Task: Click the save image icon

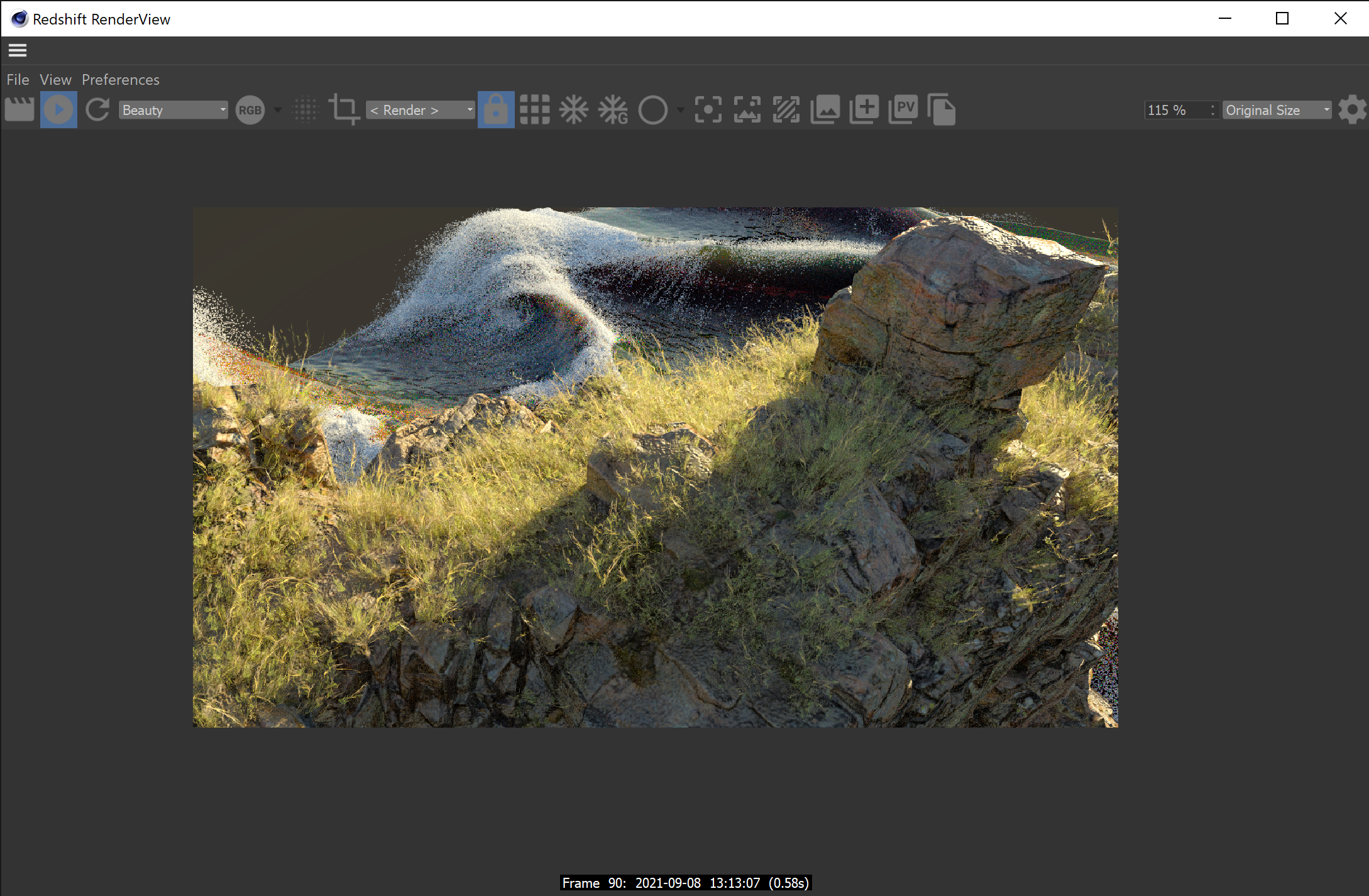Action: [x=825, y=110]
